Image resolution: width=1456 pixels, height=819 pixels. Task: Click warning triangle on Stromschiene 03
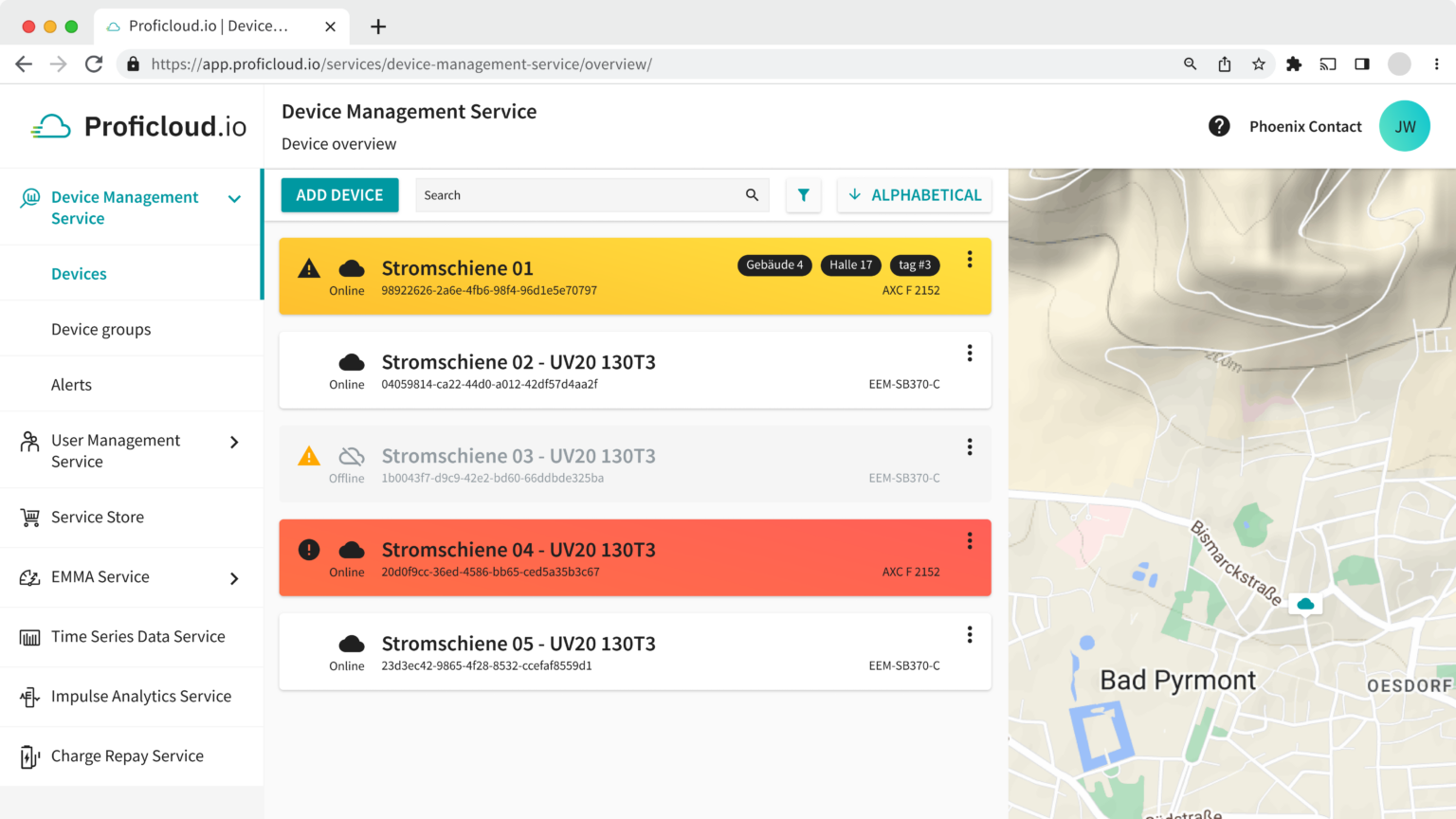point(309,457)
